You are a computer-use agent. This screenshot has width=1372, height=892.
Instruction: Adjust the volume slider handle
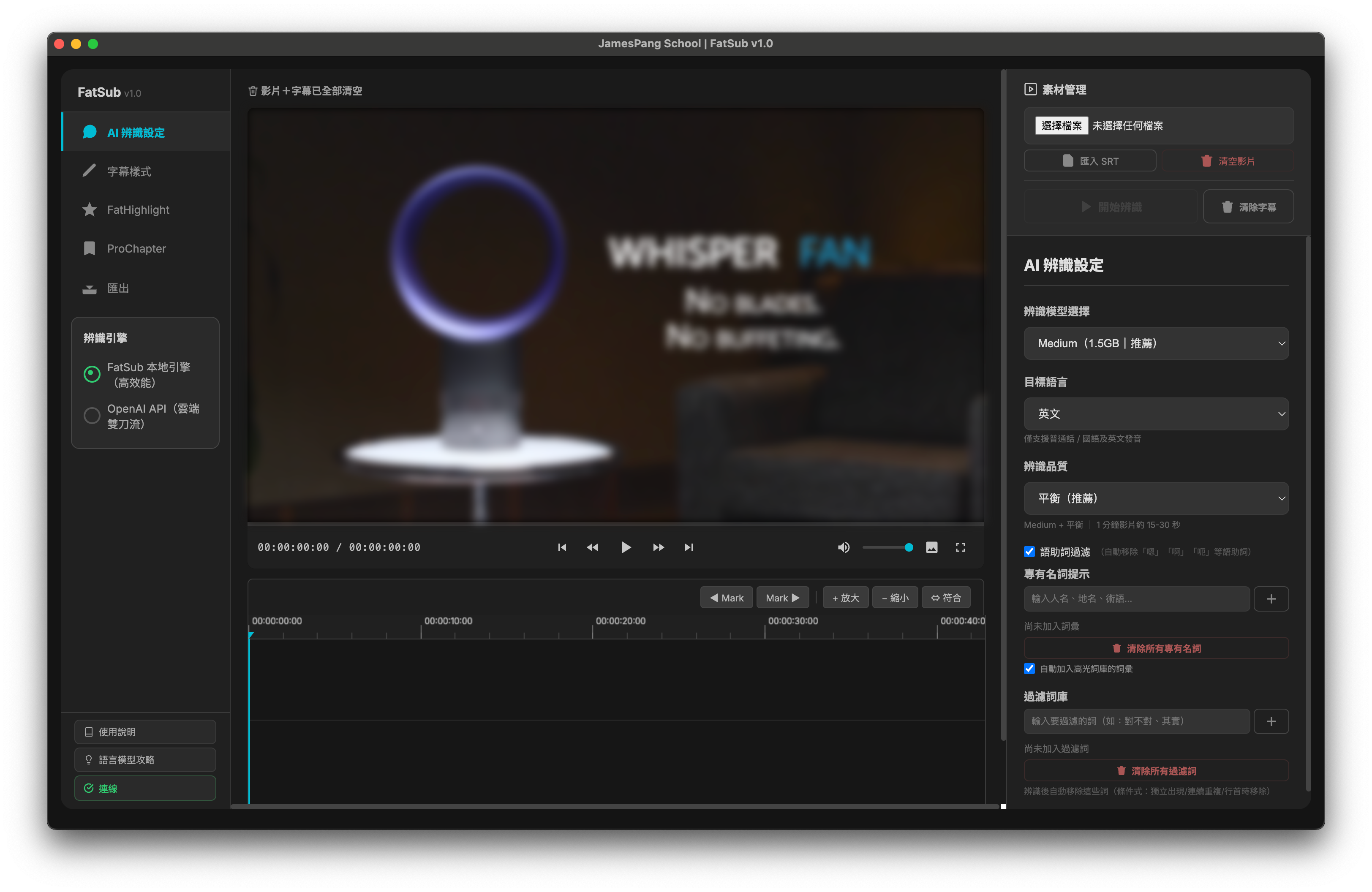click(x=909, y=547)
